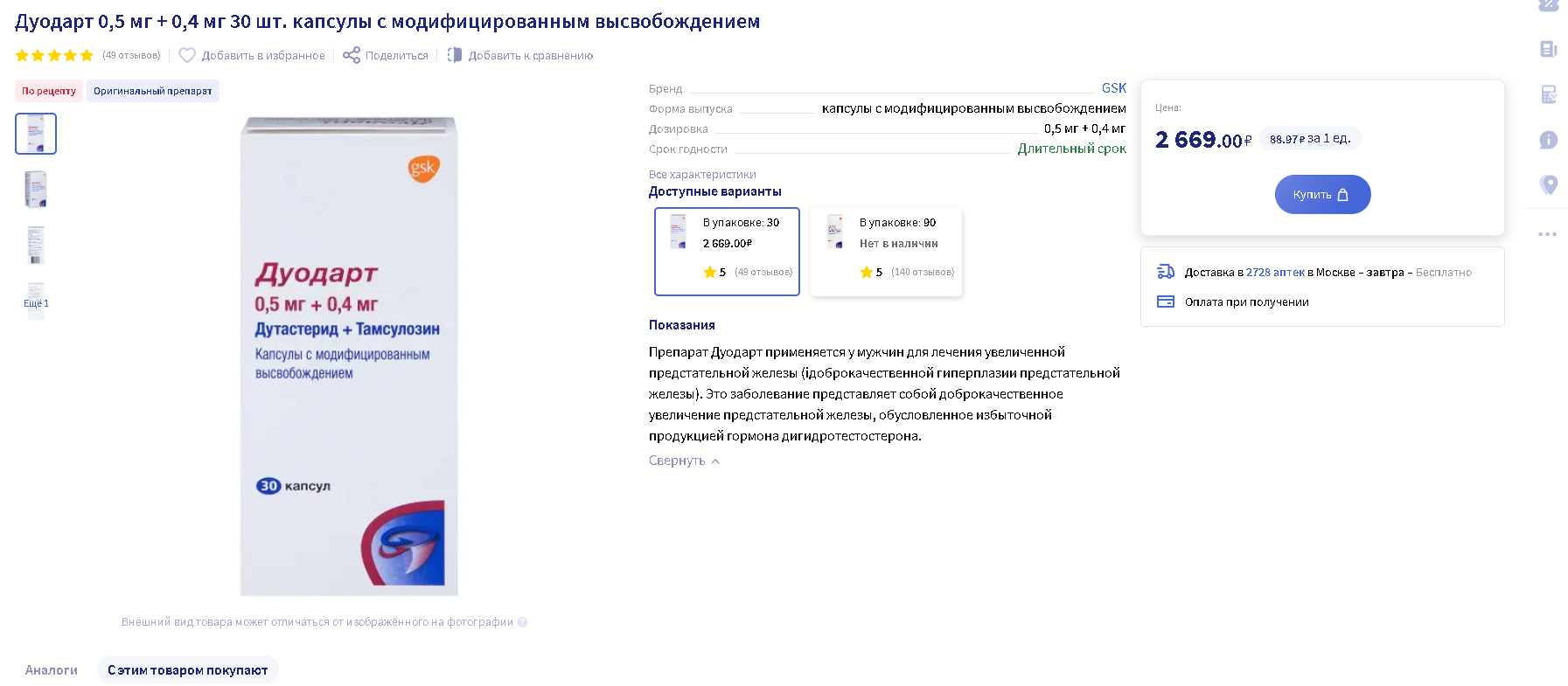Screen dimensions: 1568x686
Task: Open the calculator-style icon in right sidebar
Action: click(1549, 94)
